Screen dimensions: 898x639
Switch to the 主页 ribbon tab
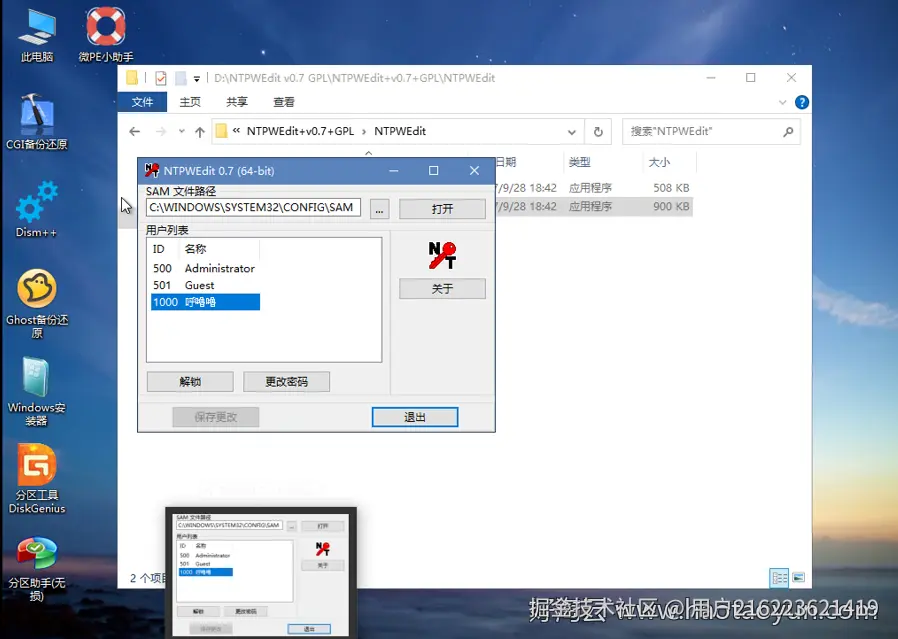pos(190,101)
